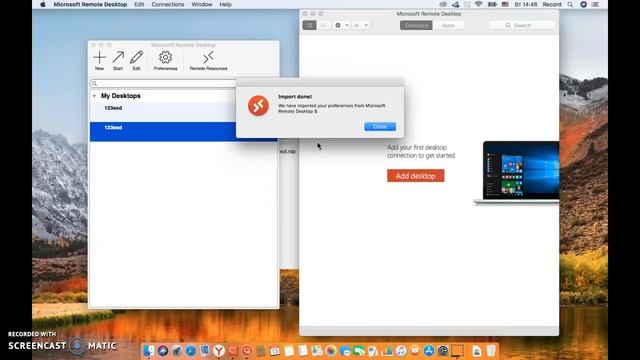Open Remote Resources icon
This screenshot has width=640, height=360.
pyautogui.click(x=208, y=58)
